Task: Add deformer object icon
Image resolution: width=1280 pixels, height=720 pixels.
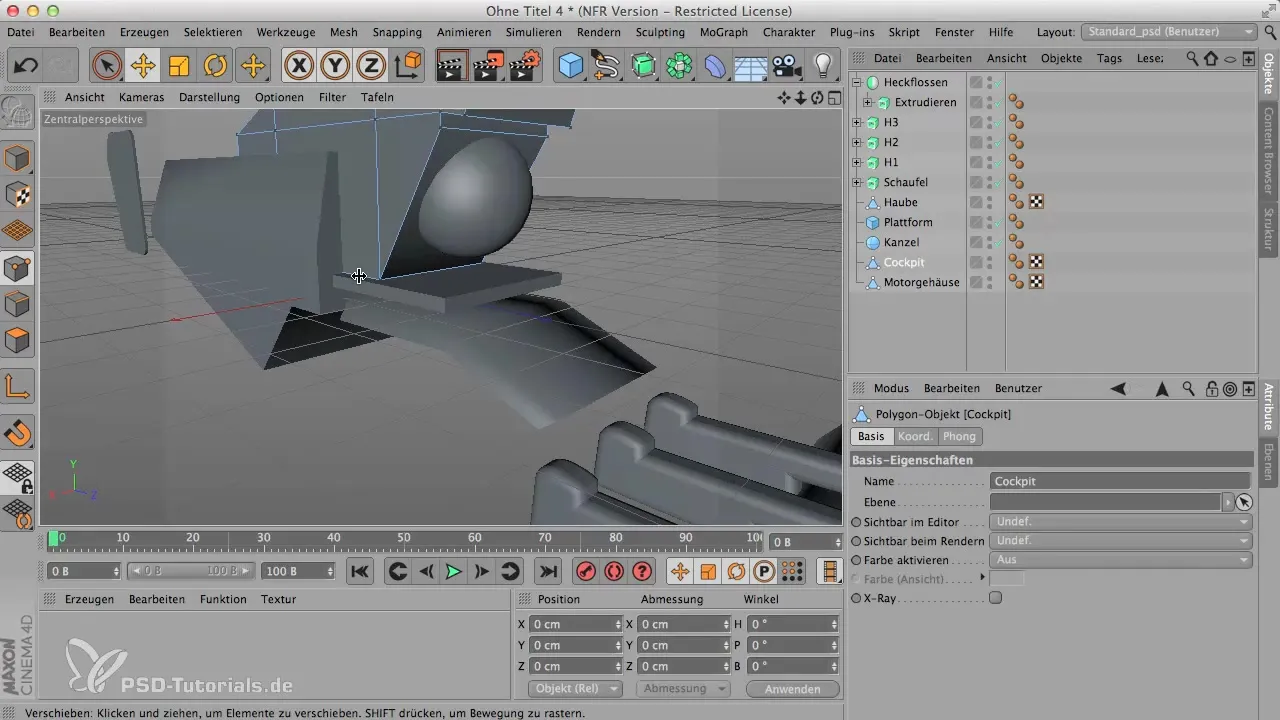Action: pyautogui.click(x=715, y=67)
